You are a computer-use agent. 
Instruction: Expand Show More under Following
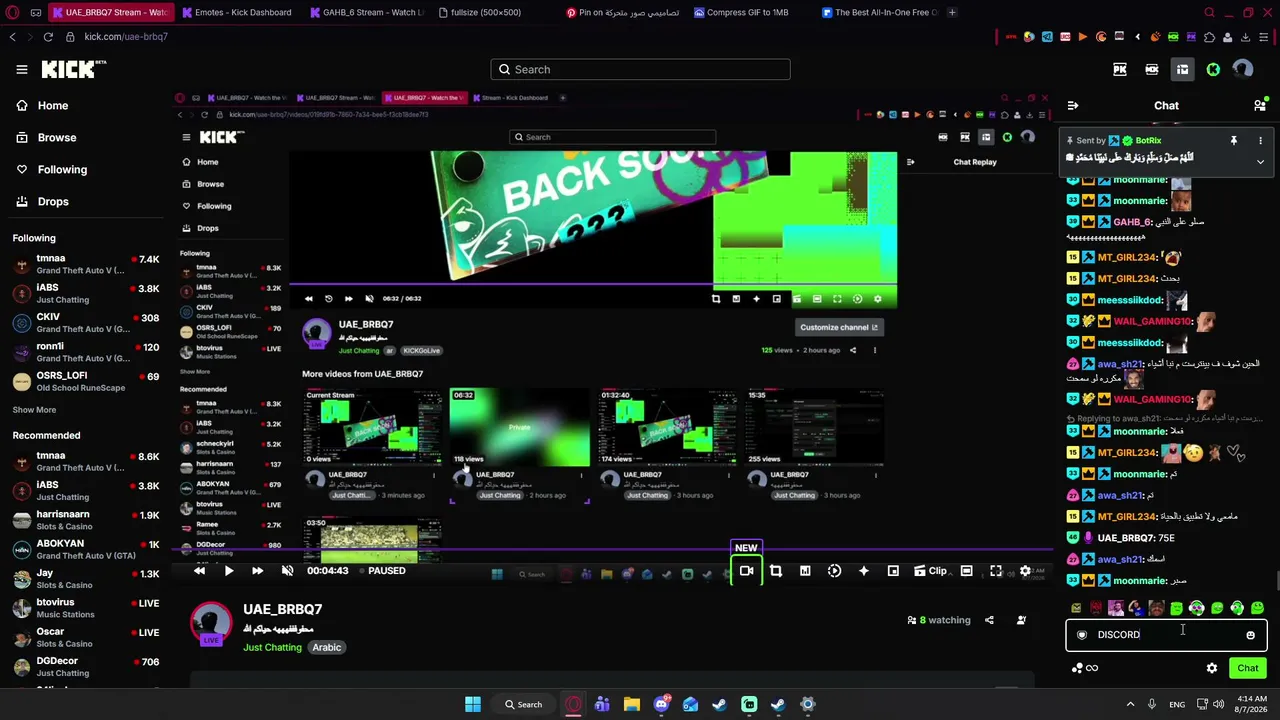[34, 410]
